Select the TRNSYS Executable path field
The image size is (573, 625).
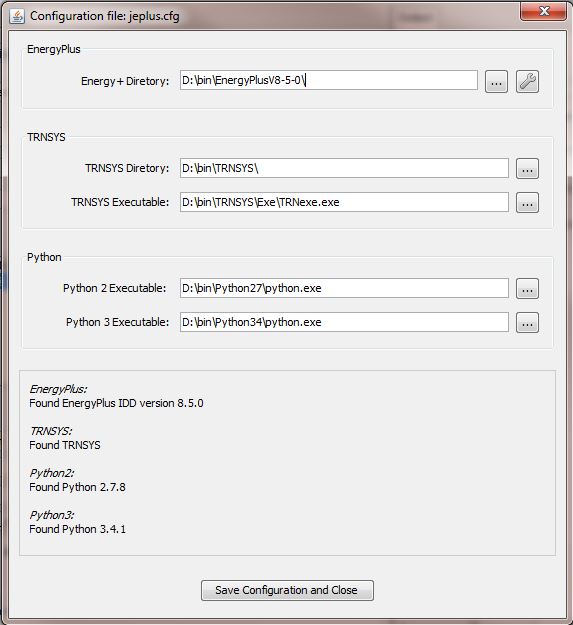click(344, 202)
